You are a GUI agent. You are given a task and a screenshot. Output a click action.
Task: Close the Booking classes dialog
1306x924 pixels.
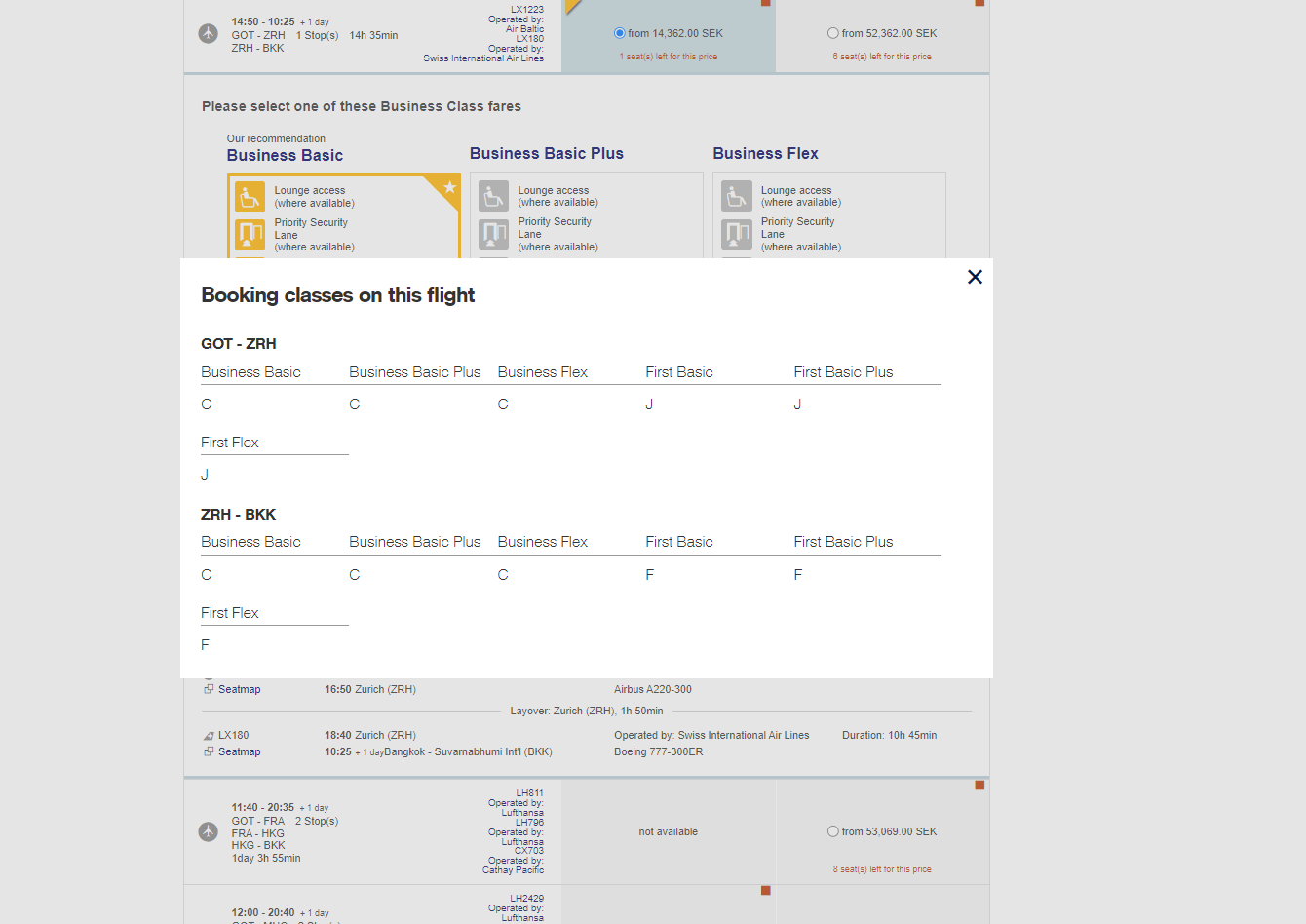pyautogui.click(x=975, y=277)
